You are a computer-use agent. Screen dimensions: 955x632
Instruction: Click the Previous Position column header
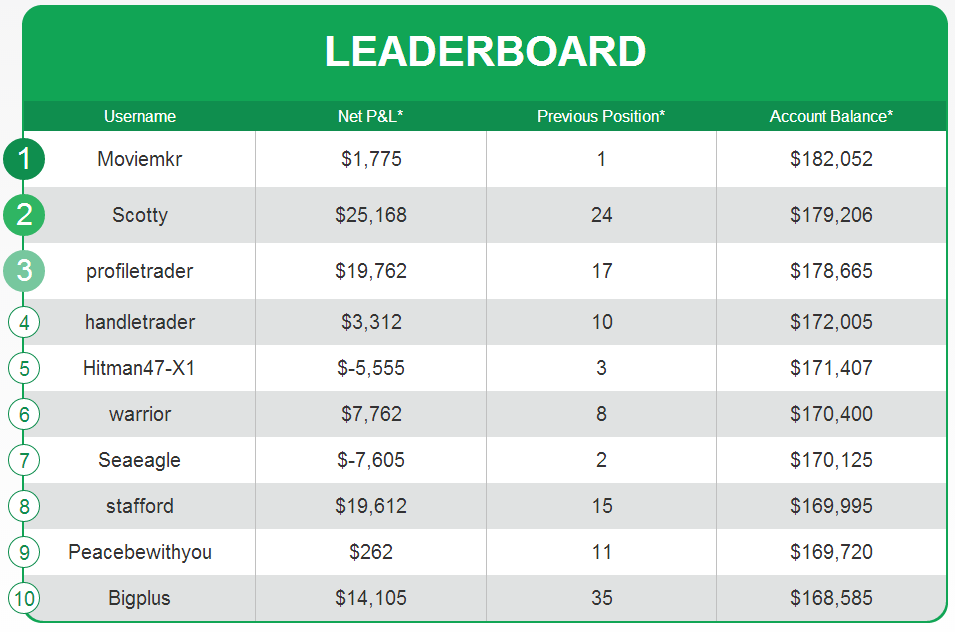click(601, 116)
